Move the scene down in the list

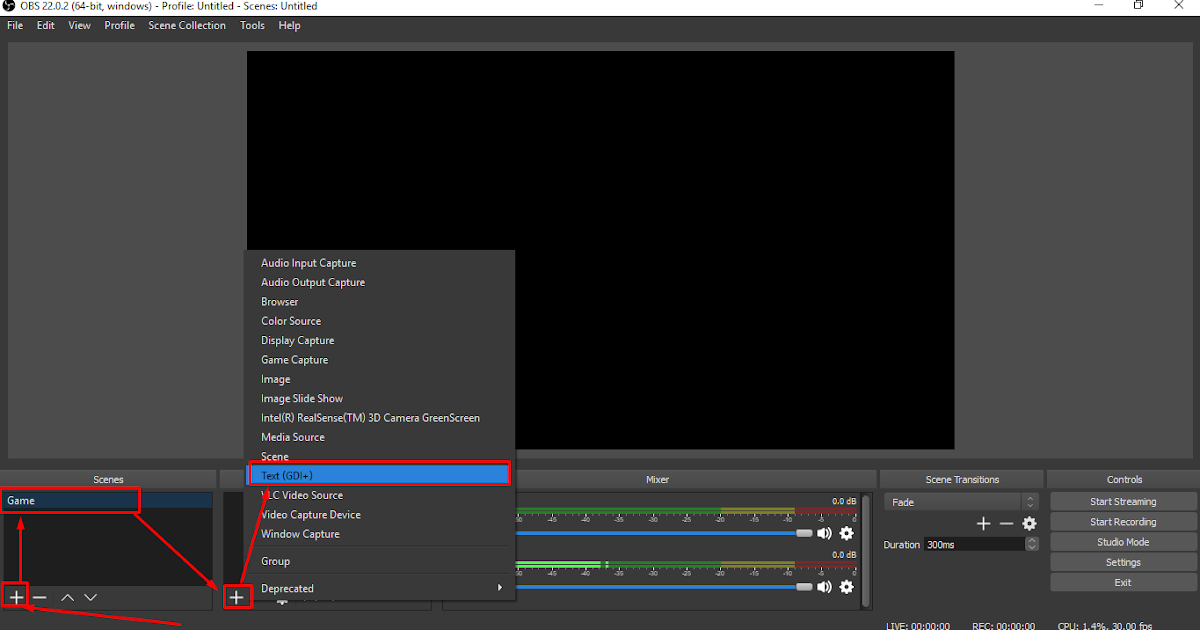coord(91,597)
